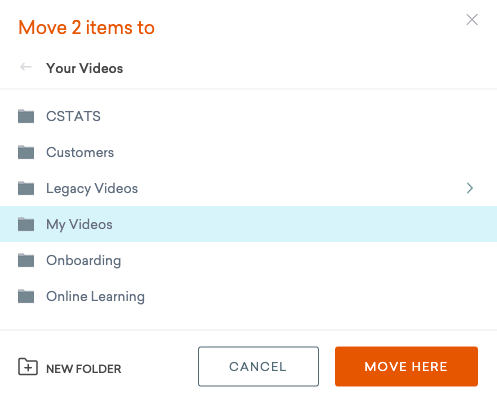Click the CSTATS folder icon
Image resolution: width=497 pixels, height=399 pixels.
tap(26, 116)
